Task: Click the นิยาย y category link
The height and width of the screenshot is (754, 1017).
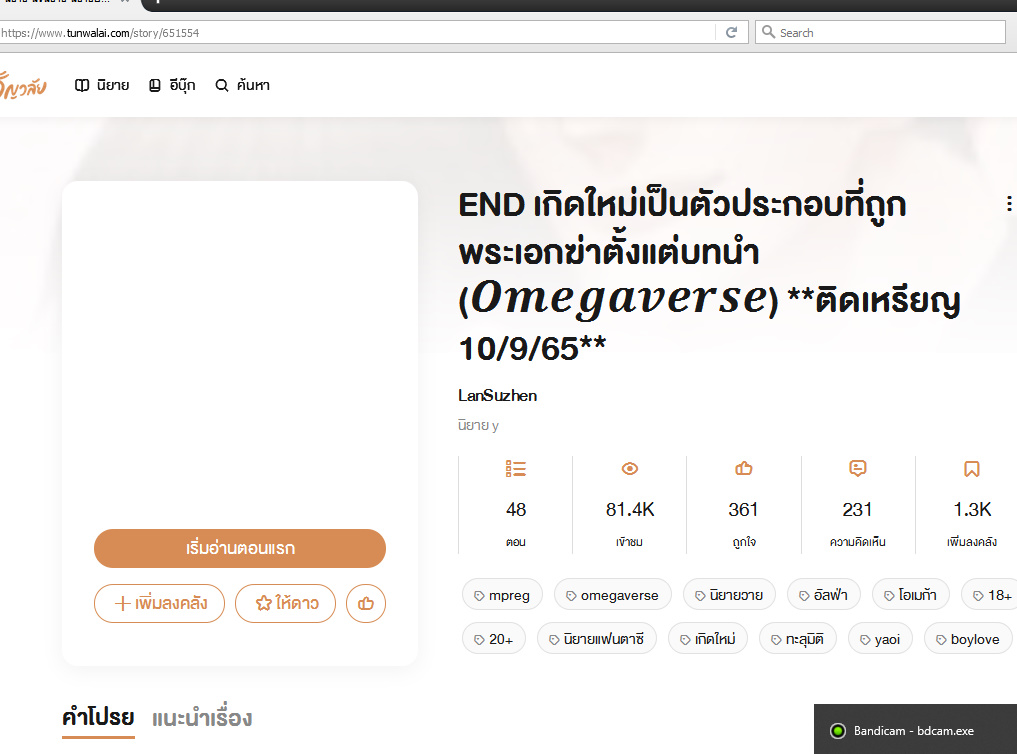Action: 478,425
